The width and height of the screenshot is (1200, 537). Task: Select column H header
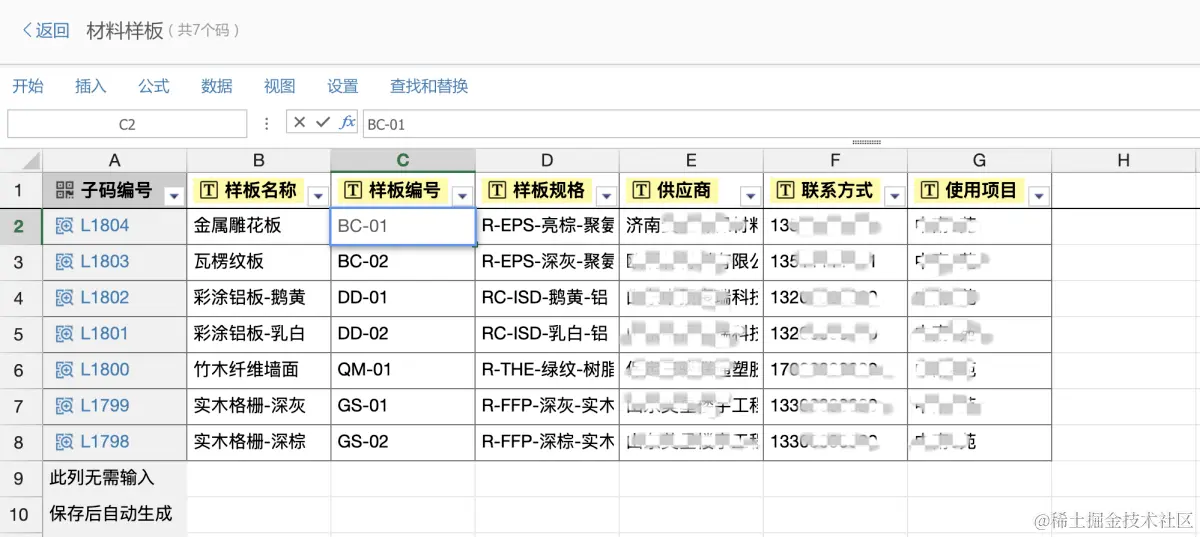1123,160
